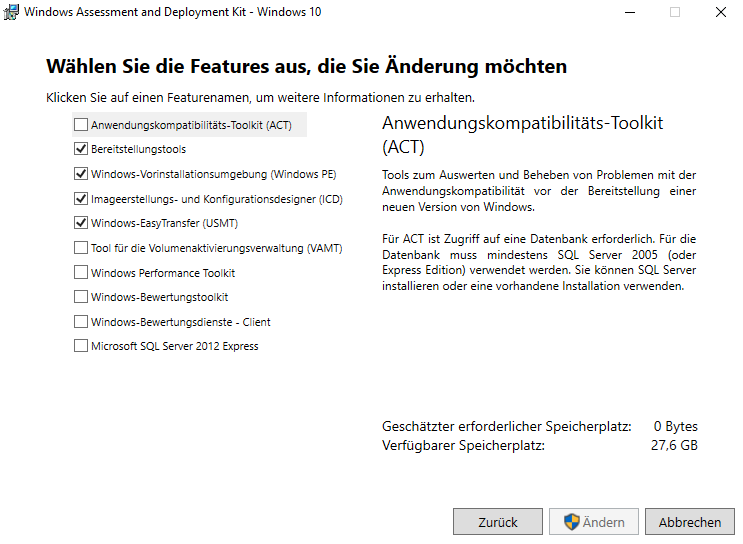Select the Windows Performance Toolkit feature name
The height and width of the screenshot is (544, 743).
click(x=163, y=273)
